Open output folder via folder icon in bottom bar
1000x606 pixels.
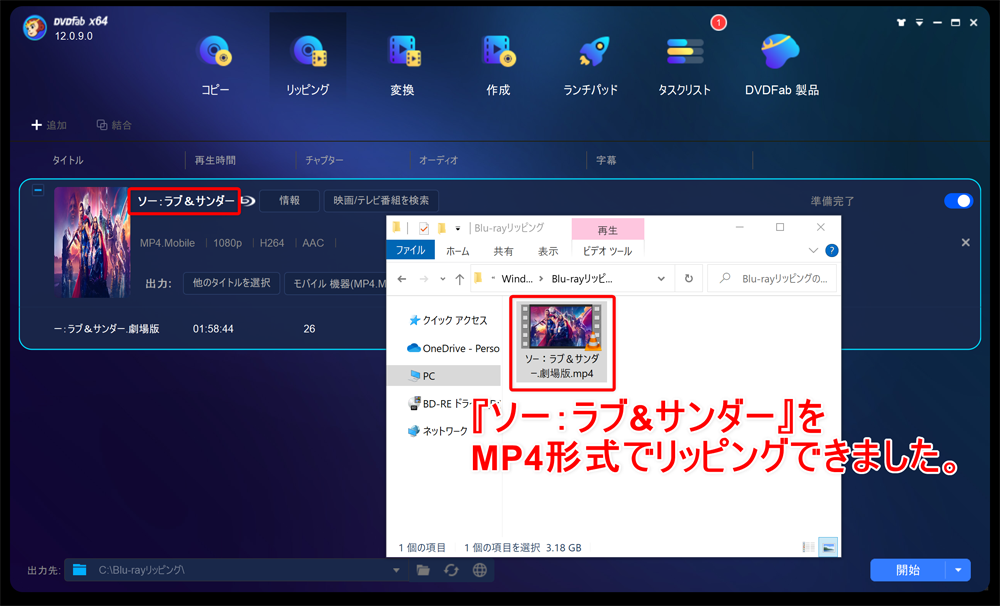point(423,570)
